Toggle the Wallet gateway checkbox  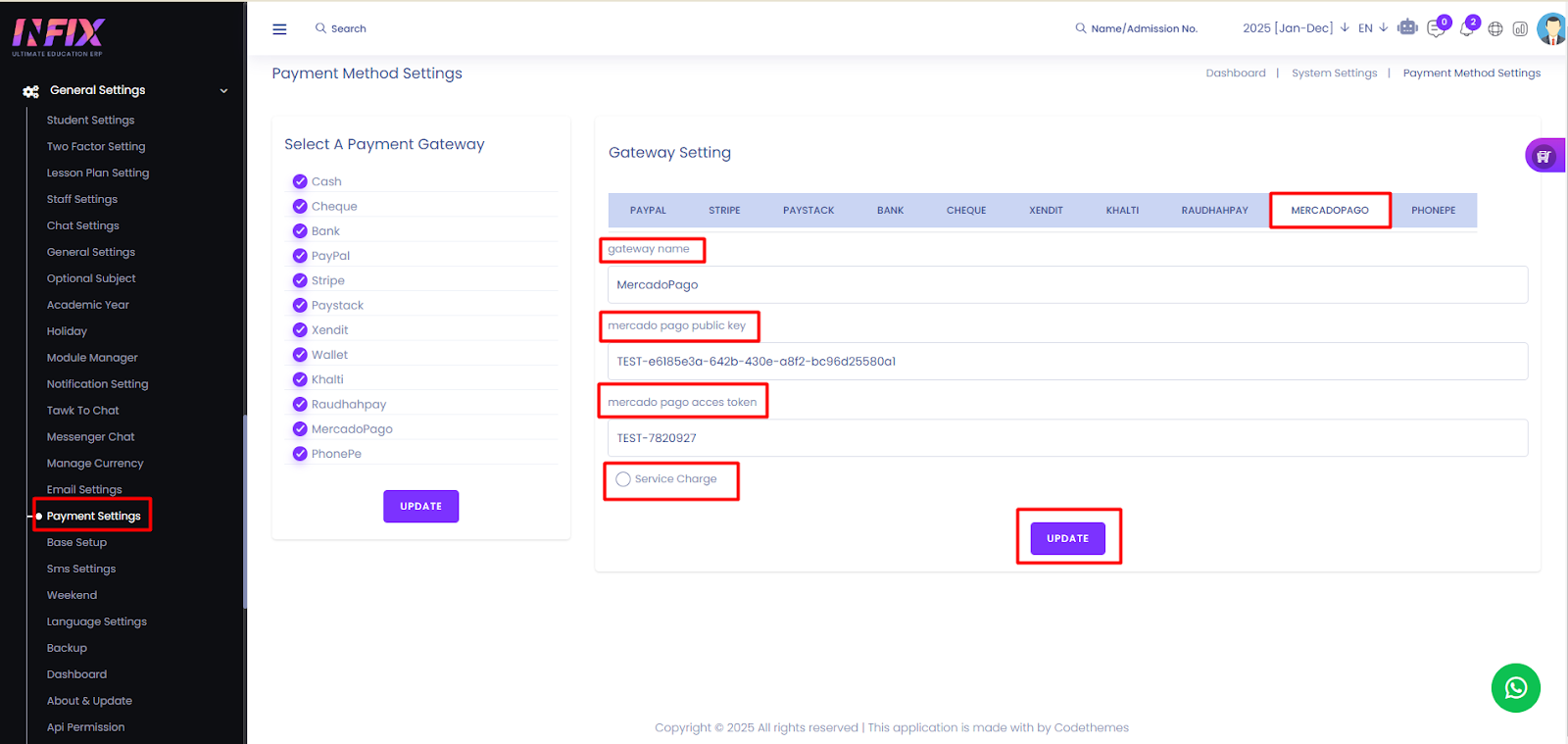[300, 355]
